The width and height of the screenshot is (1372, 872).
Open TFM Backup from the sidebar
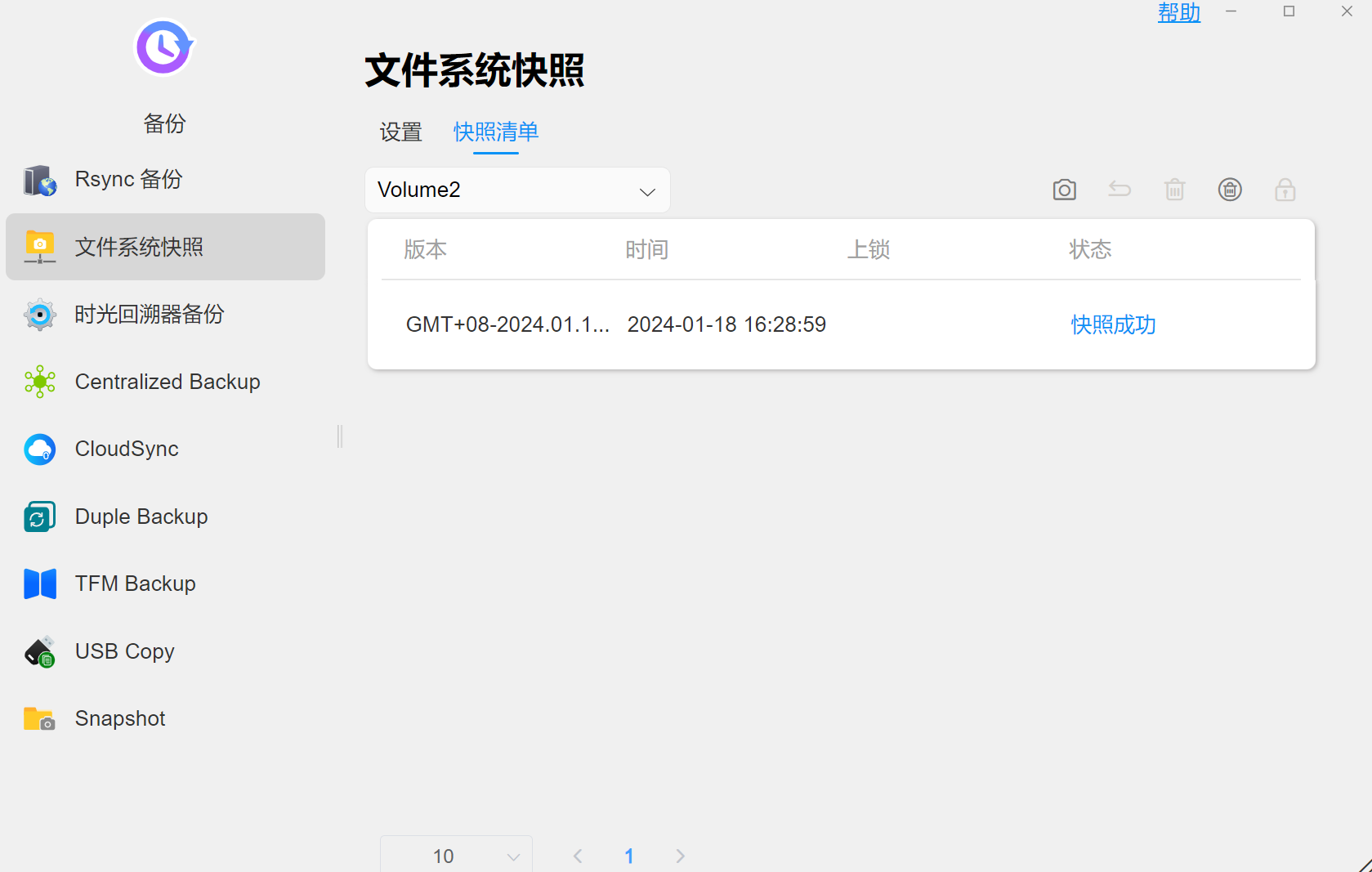click(135, 584)
